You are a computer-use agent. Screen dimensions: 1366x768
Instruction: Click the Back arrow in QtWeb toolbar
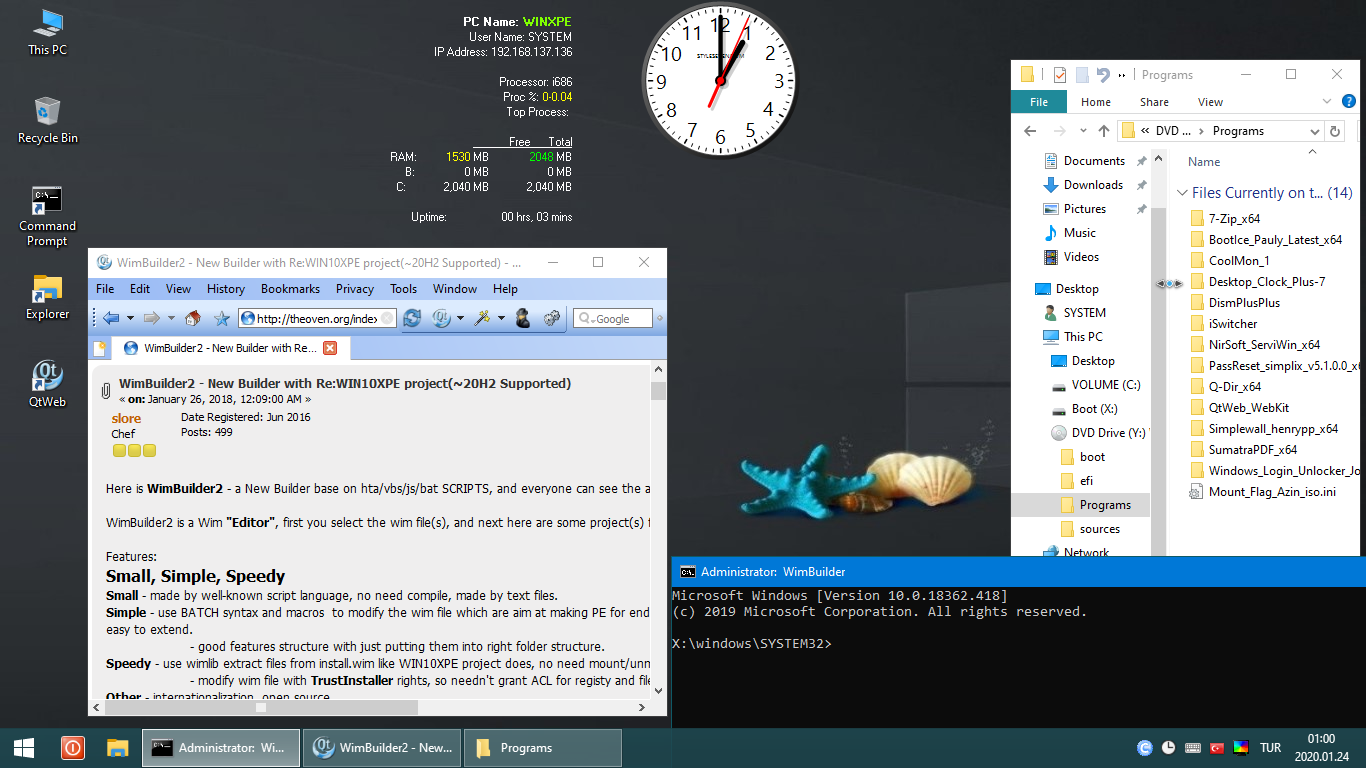coord(110,318)
